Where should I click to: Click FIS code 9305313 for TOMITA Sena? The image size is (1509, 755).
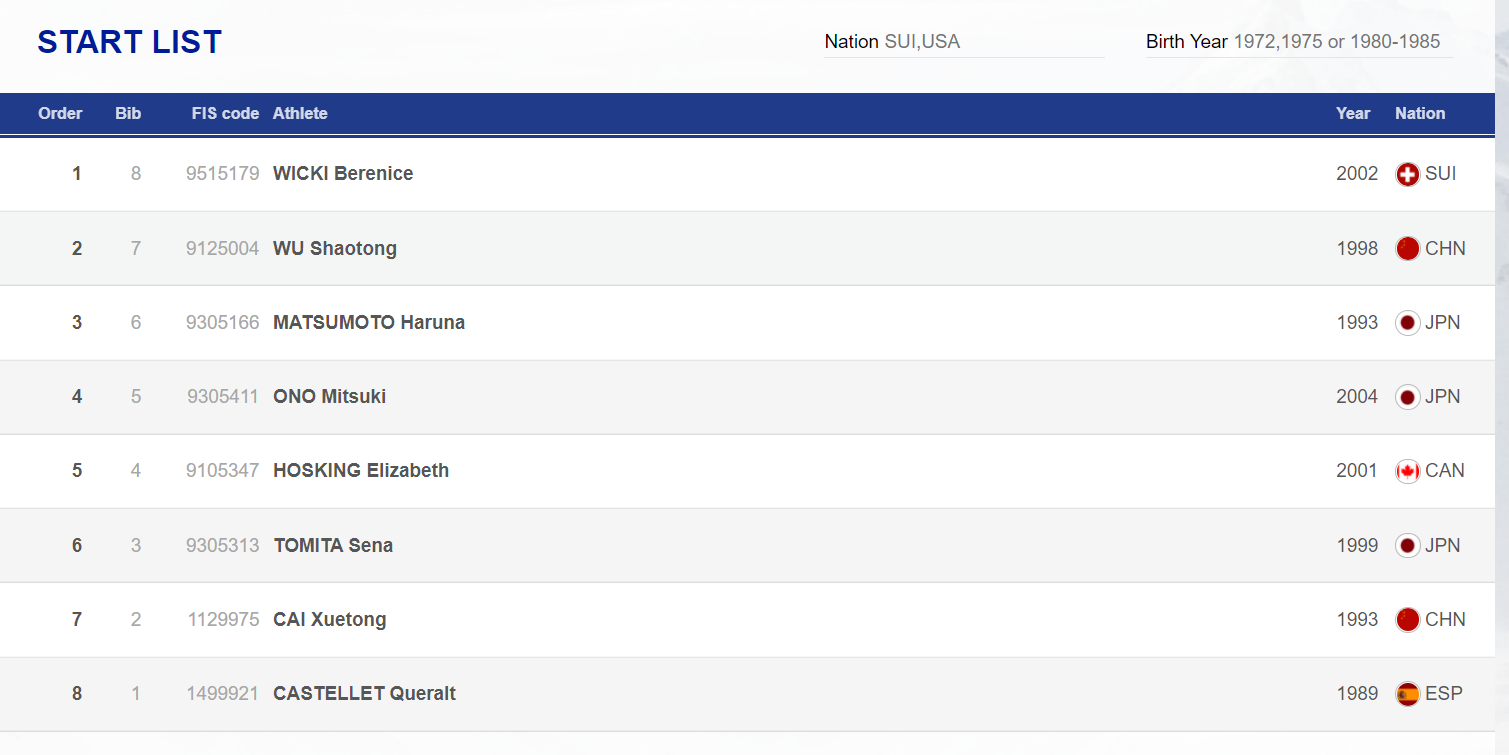coord(222,546)
